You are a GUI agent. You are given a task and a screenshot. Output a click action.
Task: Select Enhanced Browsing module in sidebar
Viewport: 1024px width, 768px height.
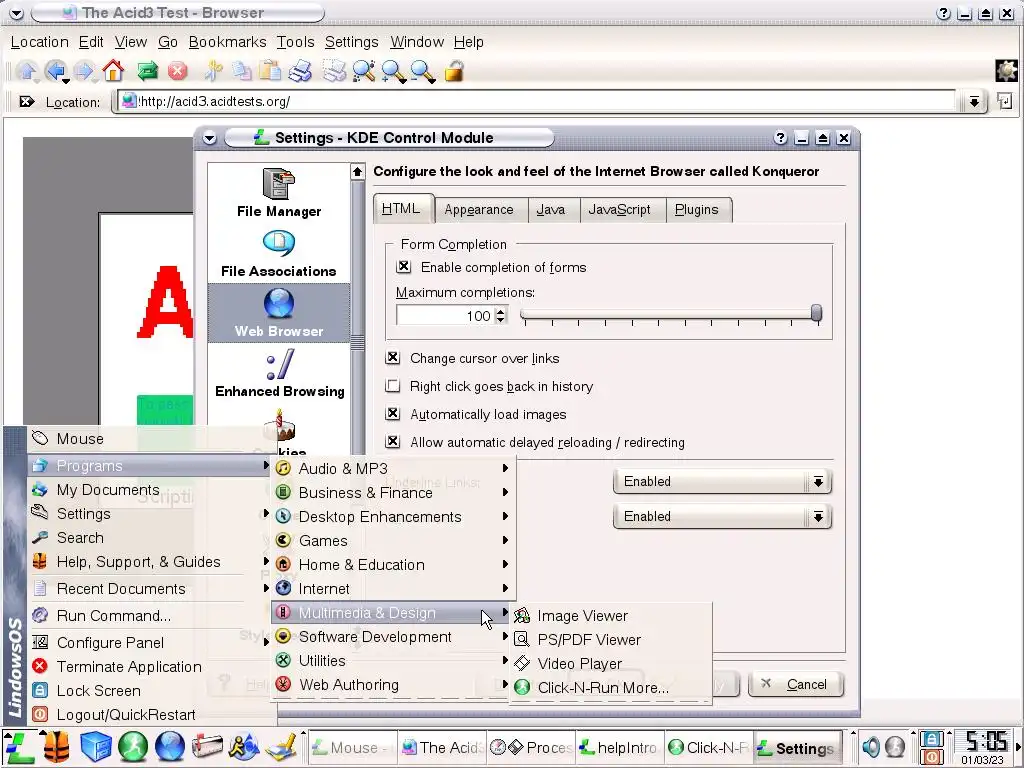click(x=279, y=374)
